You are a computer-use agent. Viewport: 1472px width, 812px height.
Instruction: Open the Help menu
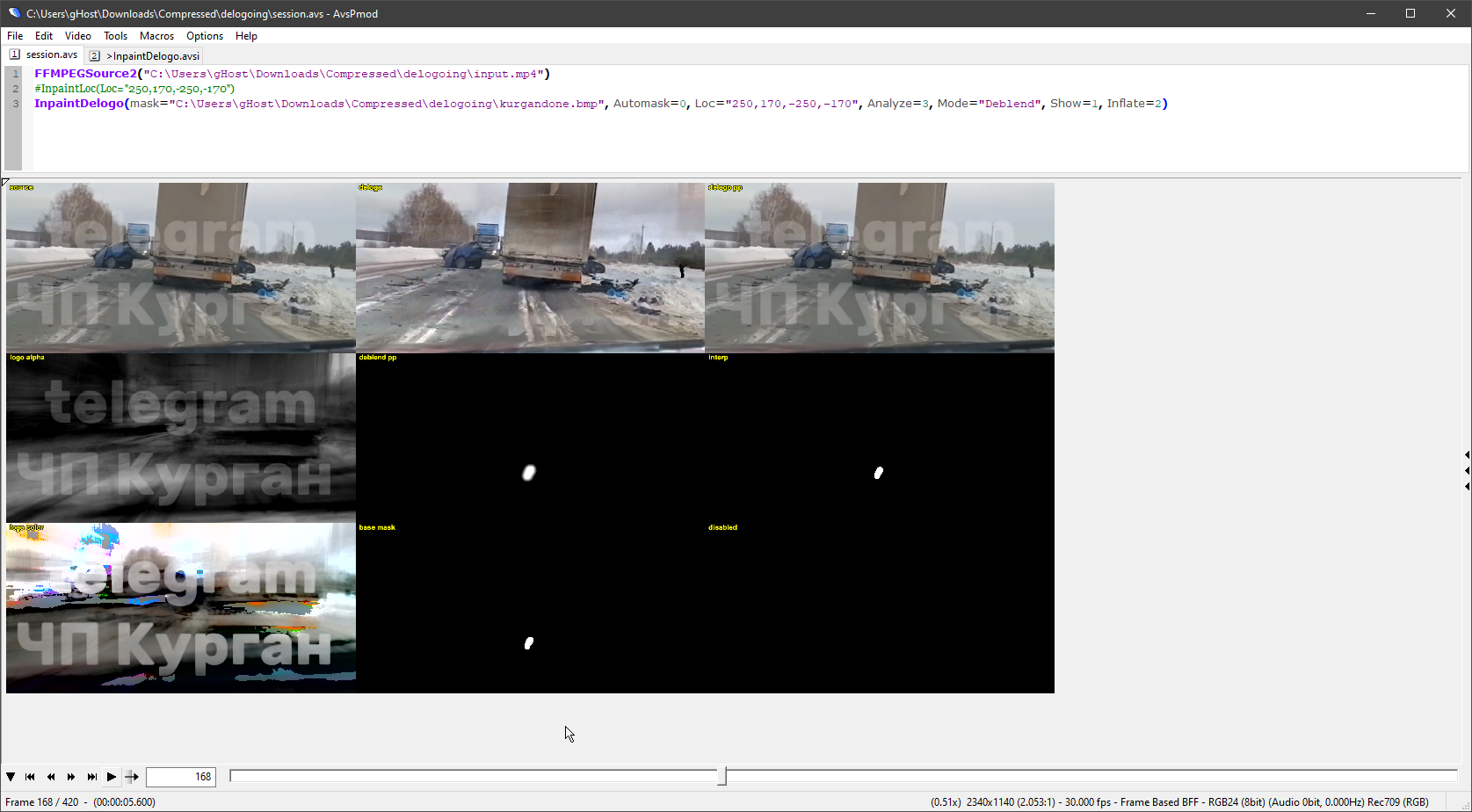247,36
